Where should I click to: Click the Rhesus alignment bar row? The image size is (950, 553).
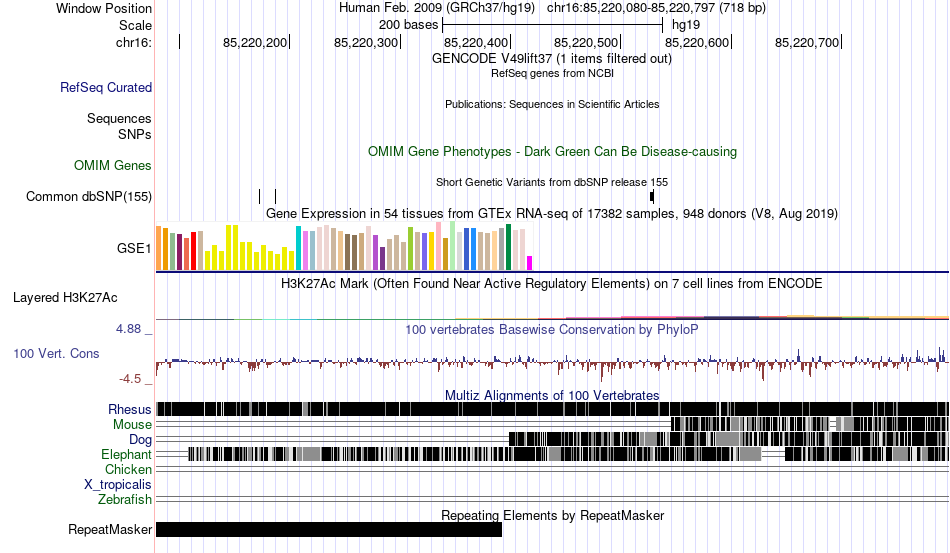point(553,409)
